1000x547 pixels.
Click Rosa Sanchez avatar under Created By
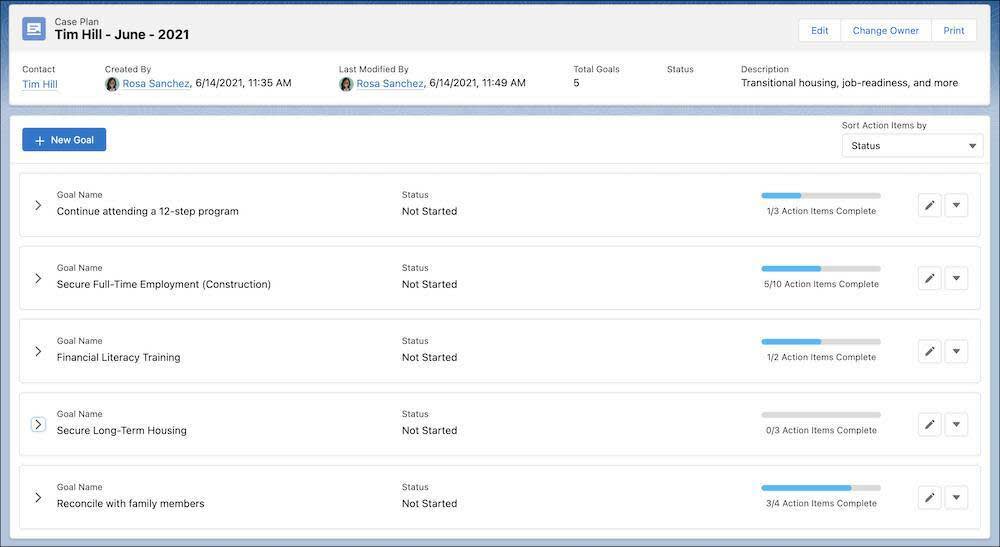[x=112, y=84]
